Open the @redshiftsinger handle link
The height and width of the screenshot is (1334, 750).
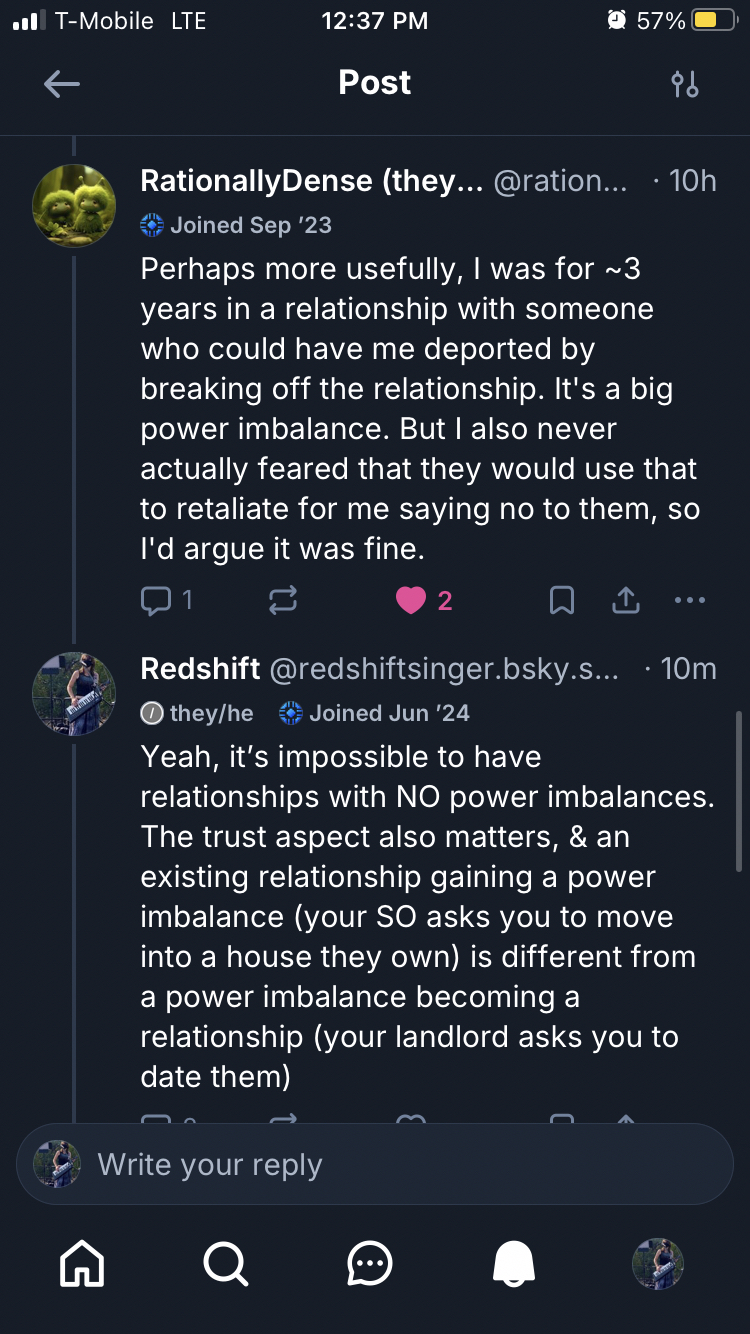[445, 669]
